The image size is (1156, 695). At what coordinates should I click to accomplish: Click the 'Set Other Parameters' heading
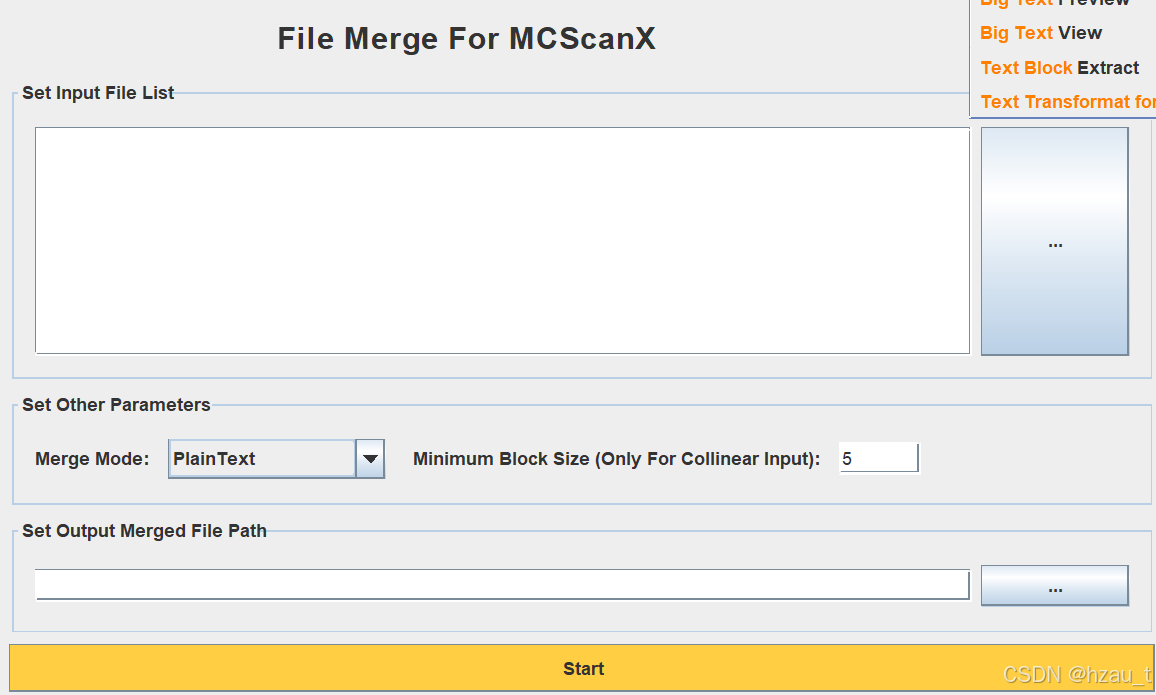116,405
